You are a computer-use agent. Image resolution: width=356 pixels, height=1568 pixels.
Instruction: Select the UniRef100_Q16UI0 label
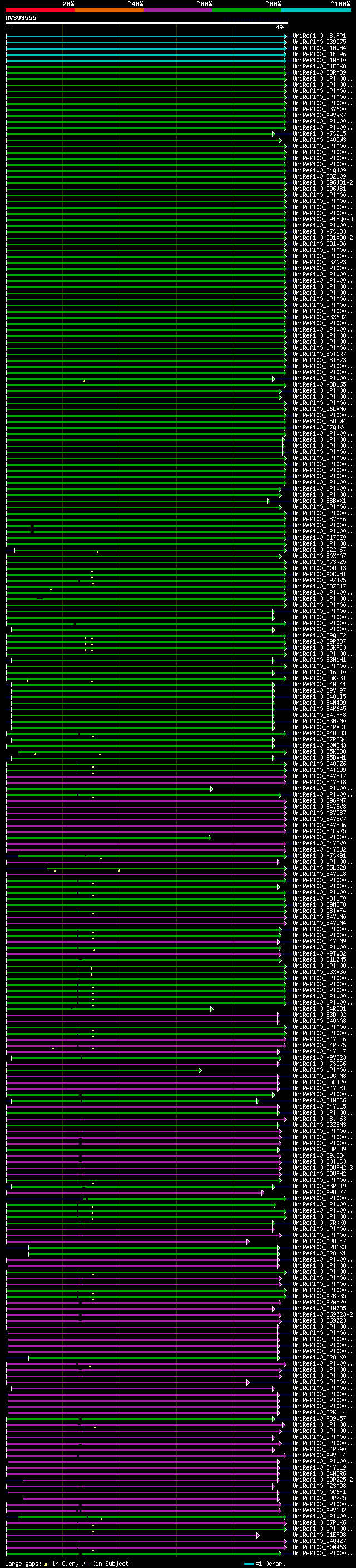point(319,672)
